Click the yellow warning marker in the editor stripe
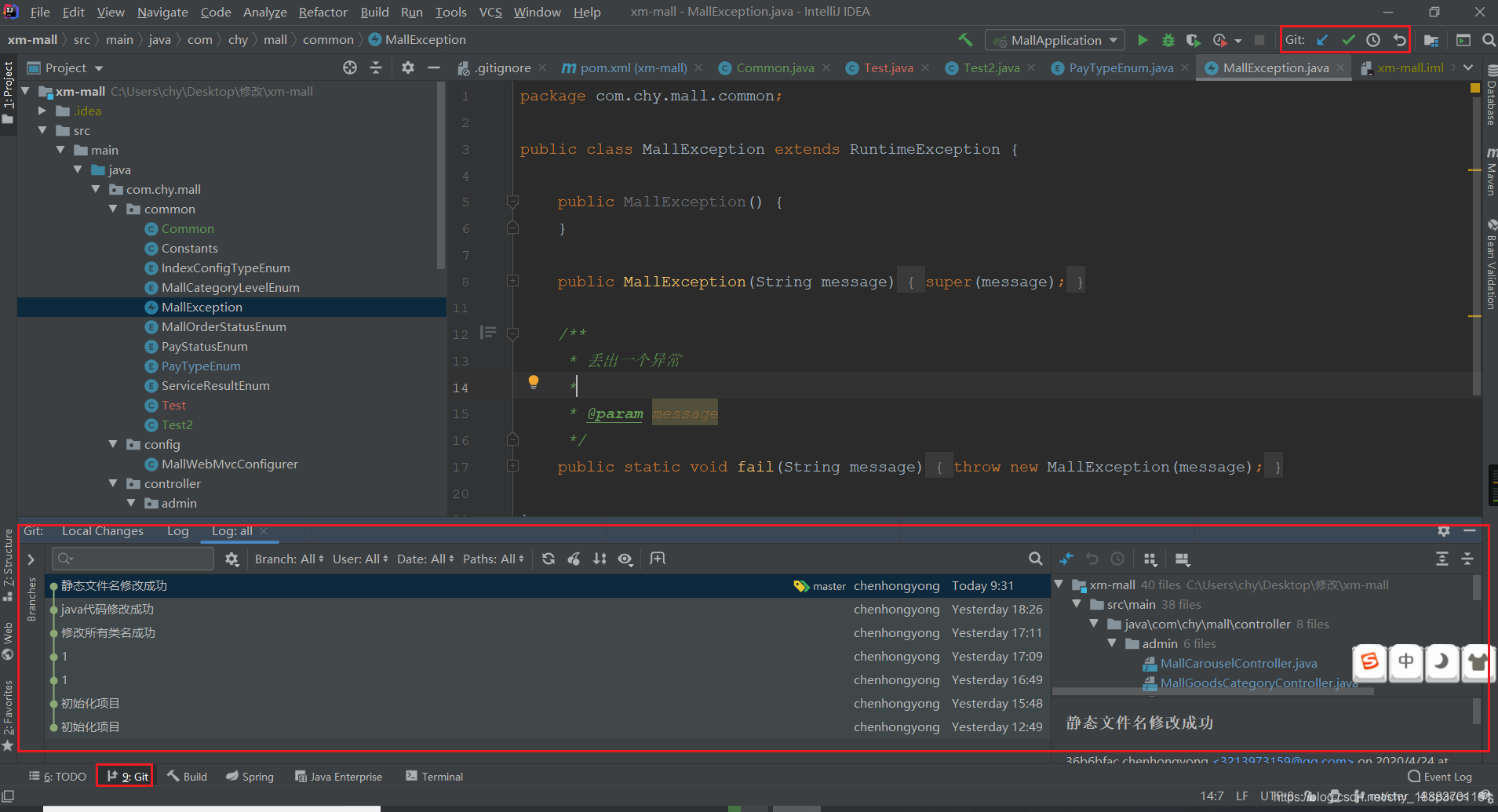The height and width of the screenshot is (812, 1498). (x=1474, y=88)
